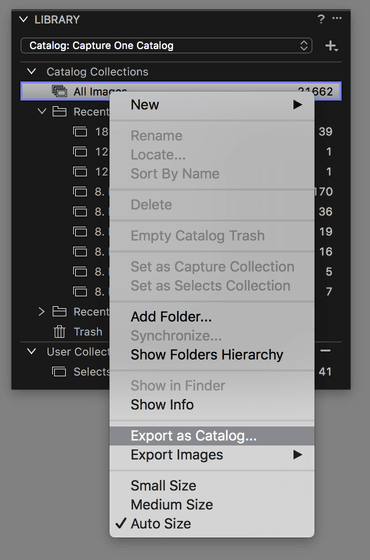Select the album icon with count 7

[x=80, y=292]
